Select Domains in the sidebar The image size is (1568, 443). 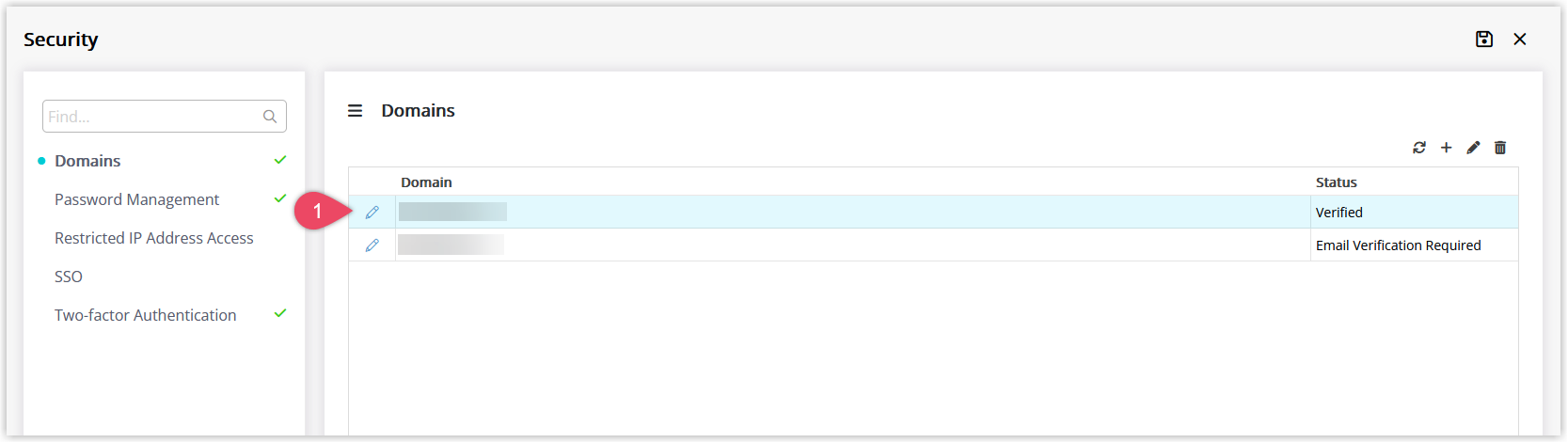tap(87, 161)
